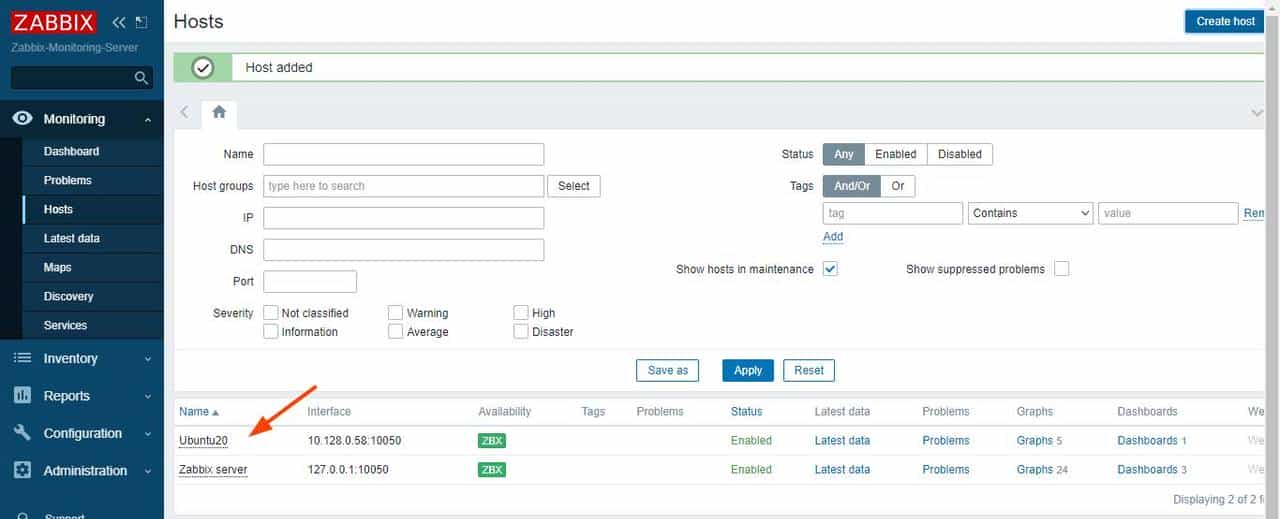Focus the IP filter input field
Viewport: 1280px width, 519px height.
click(404, 218)
